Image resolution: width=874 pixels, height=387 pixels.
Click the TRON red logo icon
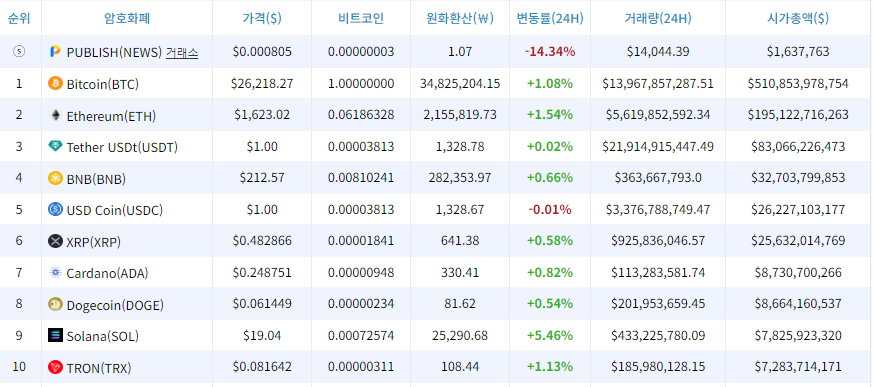[55, 367]
